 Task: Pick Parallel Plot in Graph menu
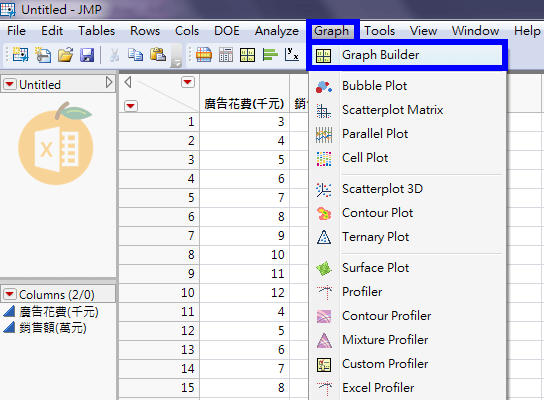pyautogui.click(x=375, y=134)
